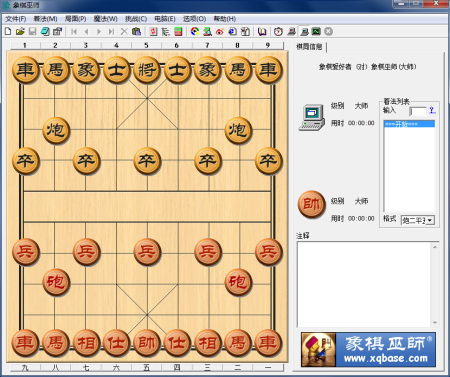This screenshot has width=450, height=377.
Task: Open the 帮助(H) menu
Action: (225, 19)
